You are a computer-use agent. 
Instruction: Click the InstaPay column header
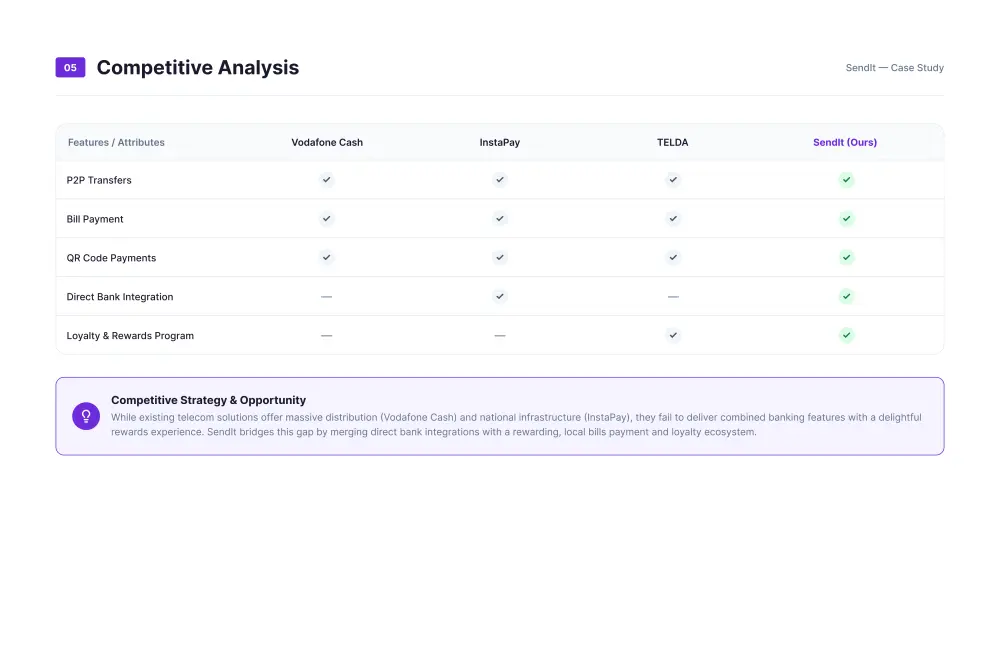tap(500, 142)
